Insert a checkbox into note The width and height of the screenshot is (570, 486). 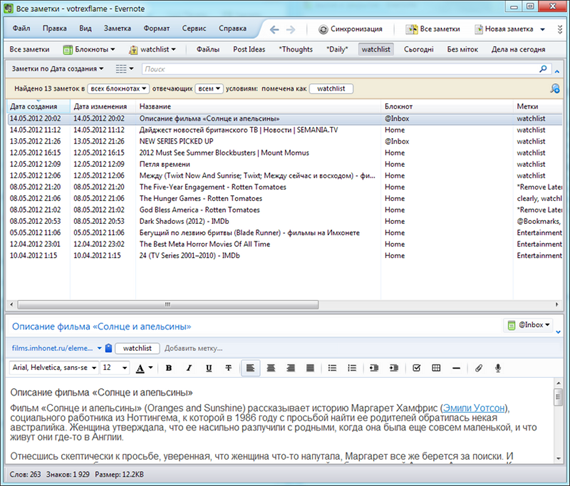[x=417, y=368]
